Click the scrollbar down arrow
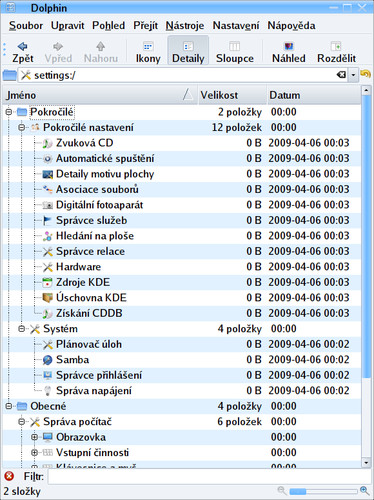The height and width of the screenshot is (500, 374). [x=366, y=463]
